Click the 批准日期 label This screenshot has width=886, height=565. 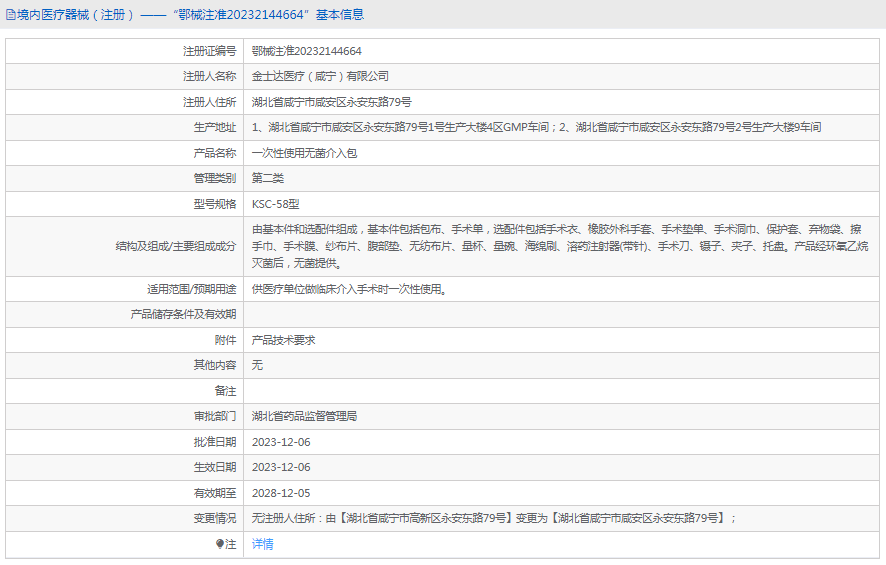(215, 442)
